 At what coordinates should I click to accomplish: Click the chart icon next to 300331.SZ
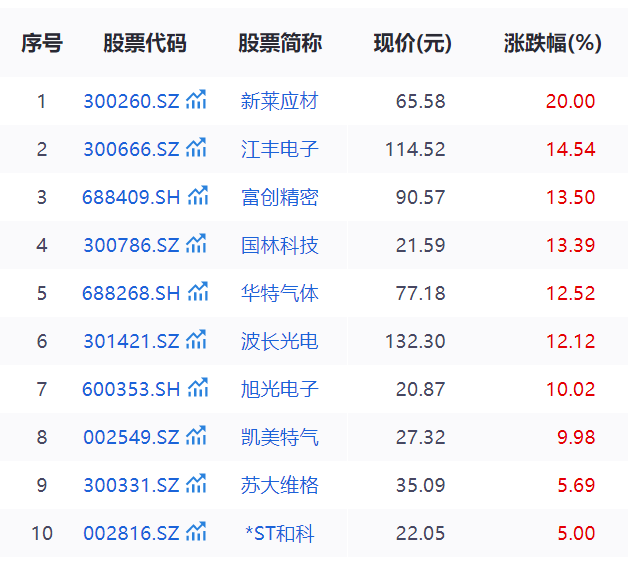click(x=197, y=484)
